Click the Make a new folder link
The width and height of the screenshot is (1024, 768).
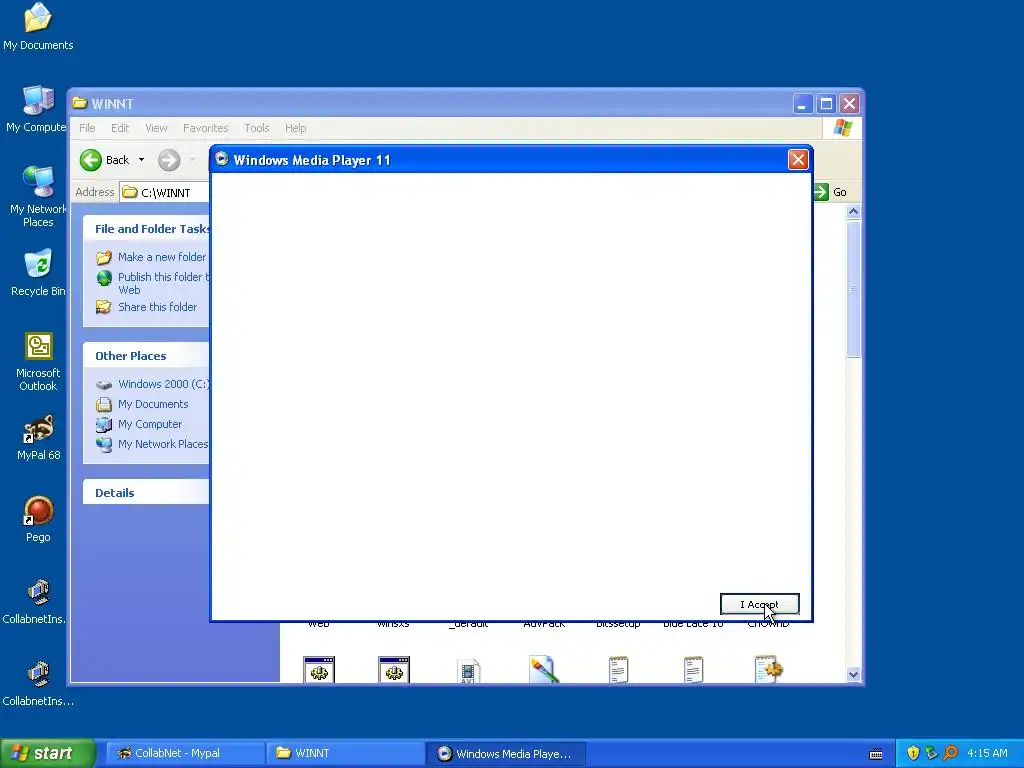point(162,257)
